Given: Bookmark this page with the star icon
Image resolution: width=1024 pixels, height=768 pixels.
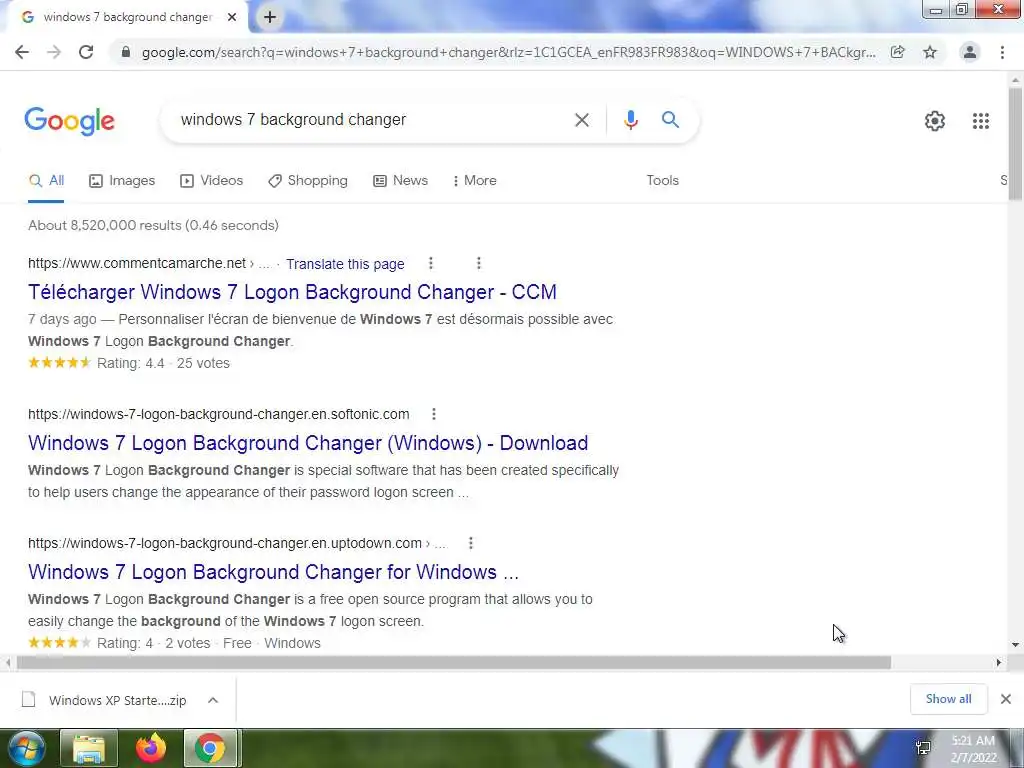Looking at the screenshot, I should (x=930, y=52).
